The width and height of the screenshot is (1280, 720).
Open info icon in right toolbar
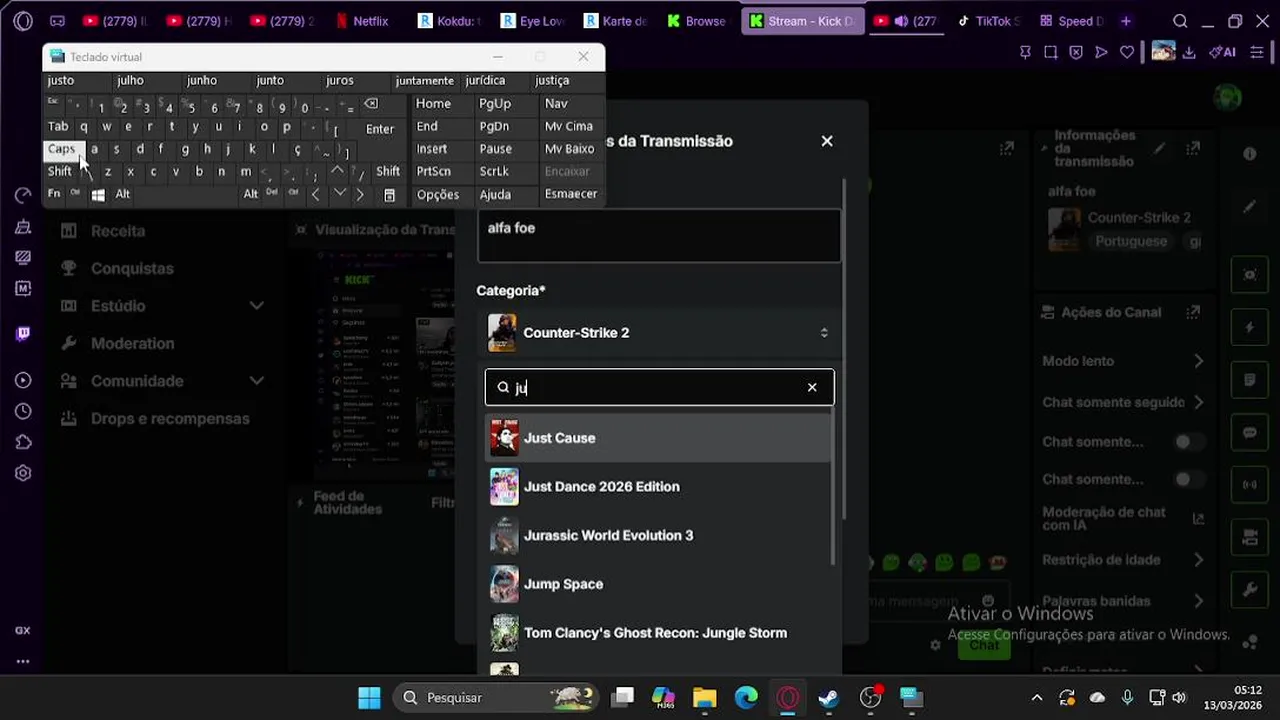1250,153
